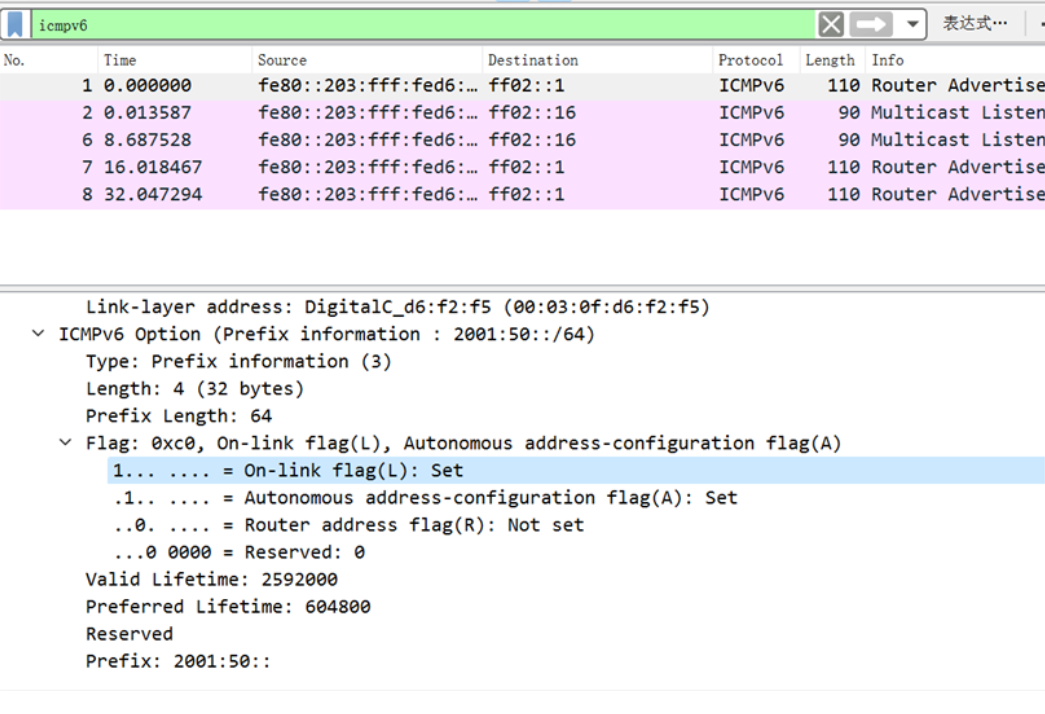The width and height of the screenshot is (1045, 714).
Task: Select packet 8 at time 32.047294
Action: (522, 195)
